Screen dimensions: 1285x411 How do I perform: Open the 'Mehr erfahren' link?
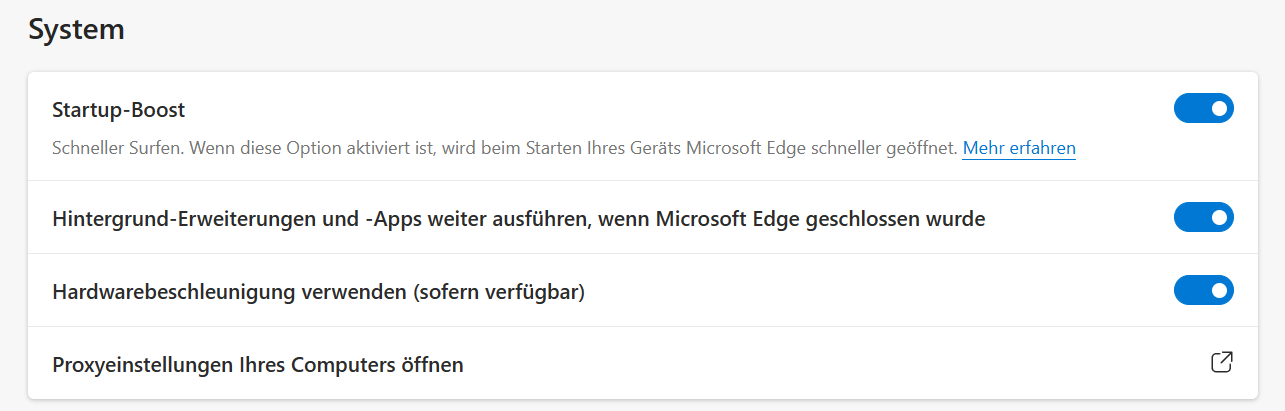pos(1019,148)
